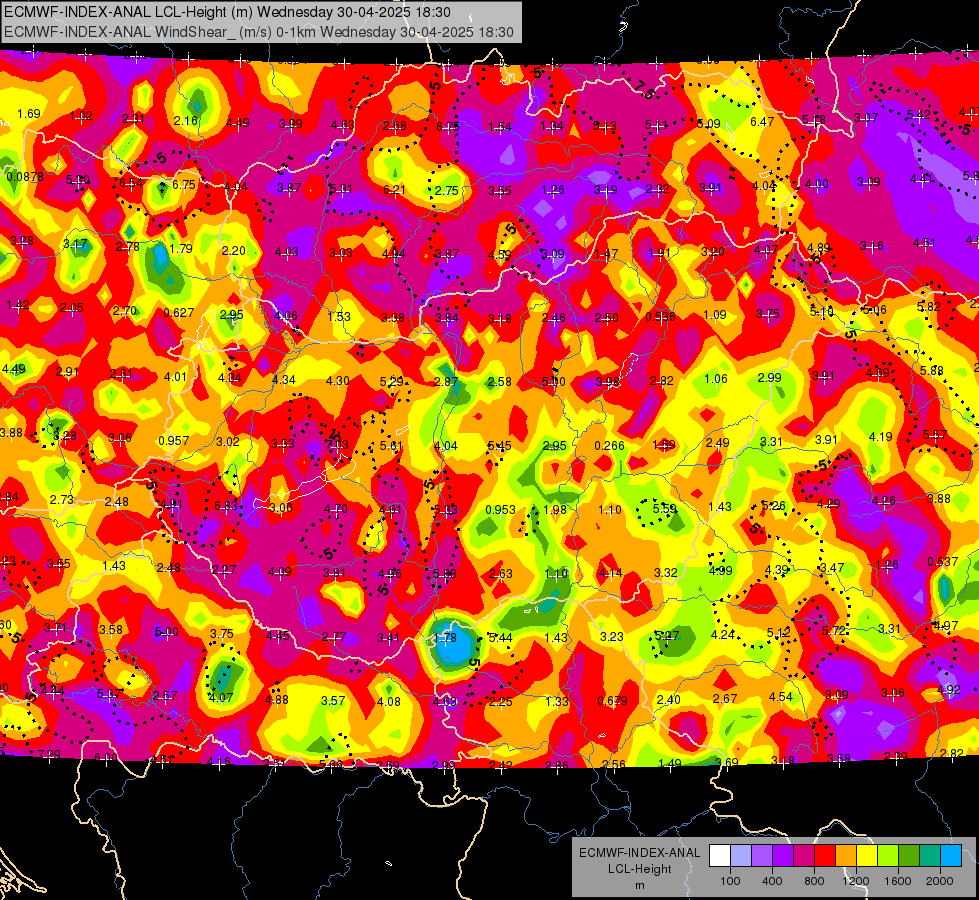
Task: Click the 1.78 value on blue patch
Action: [445, 638]
